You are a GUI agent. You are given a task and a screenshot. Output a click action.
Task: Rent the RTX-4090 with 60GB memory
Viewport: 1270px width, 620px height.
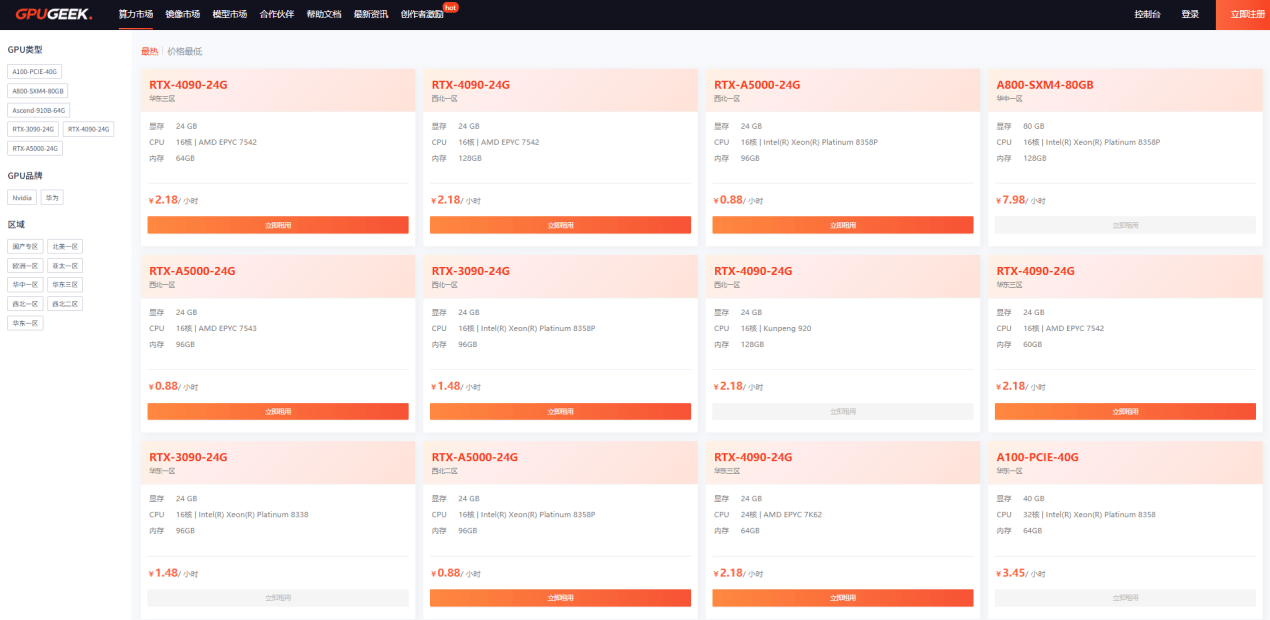tap(1125, 411)
